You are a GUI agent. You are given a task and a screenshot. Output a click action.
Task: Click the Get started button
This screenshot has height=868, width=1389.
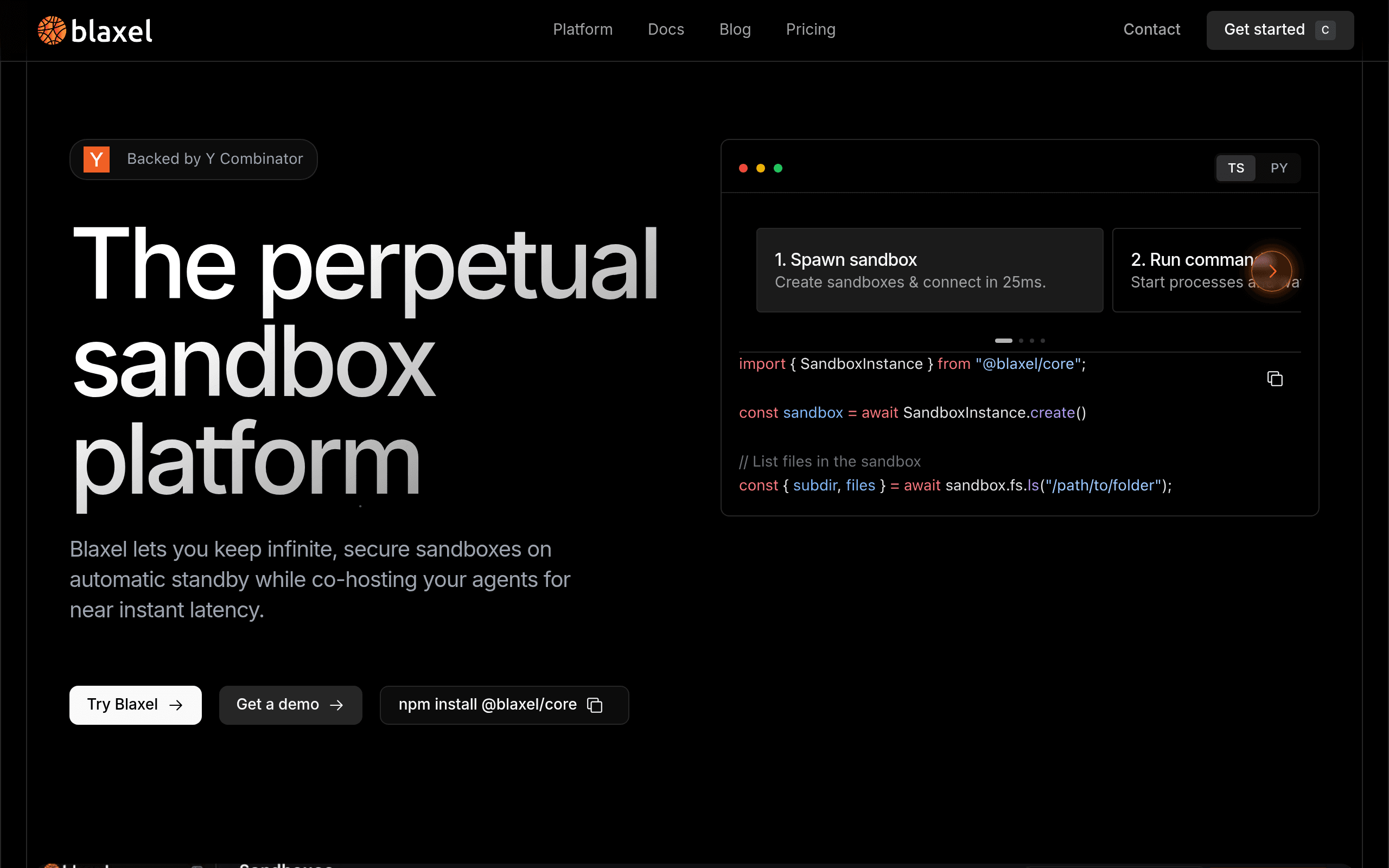coord(1280,30)
